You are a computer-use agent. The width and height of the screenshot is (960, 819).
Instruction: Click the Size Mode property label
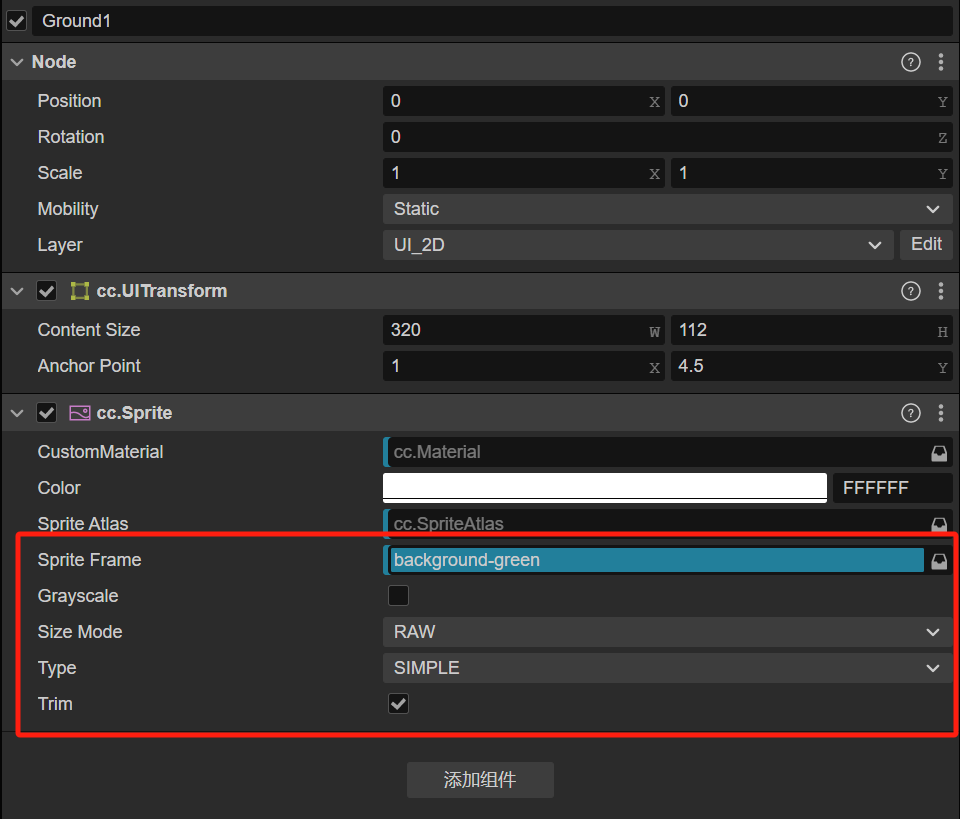point(80,632)
